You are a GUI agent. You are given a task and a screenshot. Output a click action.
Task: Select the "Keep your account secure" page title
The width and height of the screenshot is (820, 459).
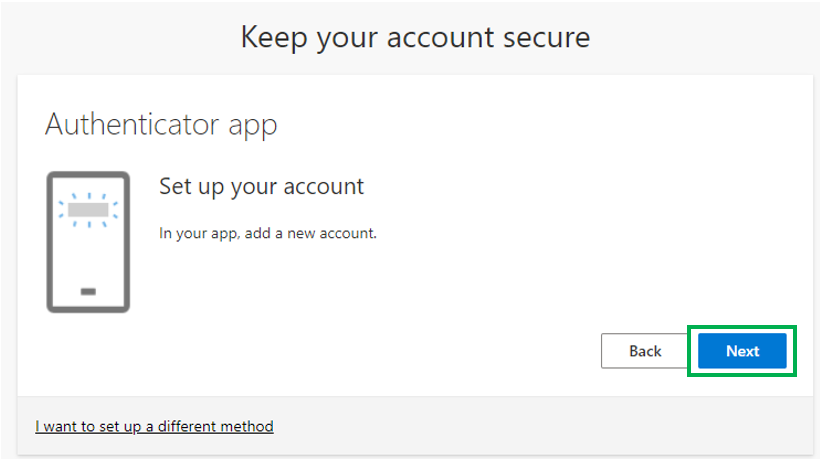click(415, 38)
